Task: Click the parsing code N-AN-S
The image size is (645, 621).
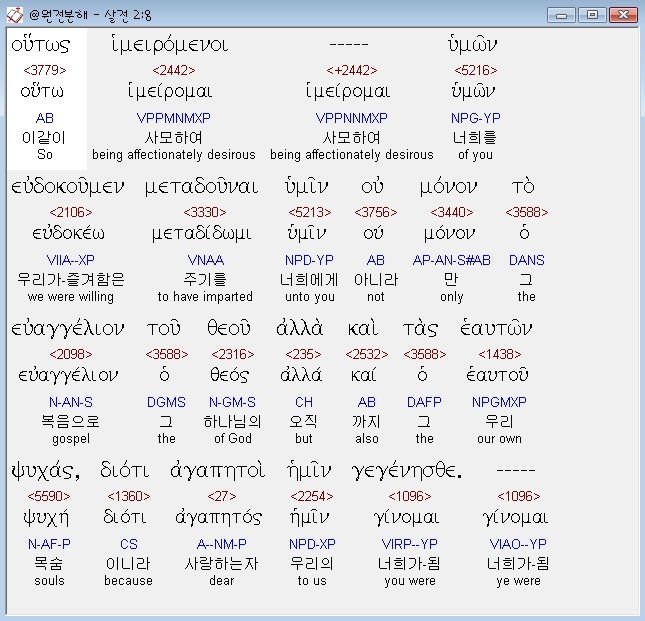Action: [71, 402]
